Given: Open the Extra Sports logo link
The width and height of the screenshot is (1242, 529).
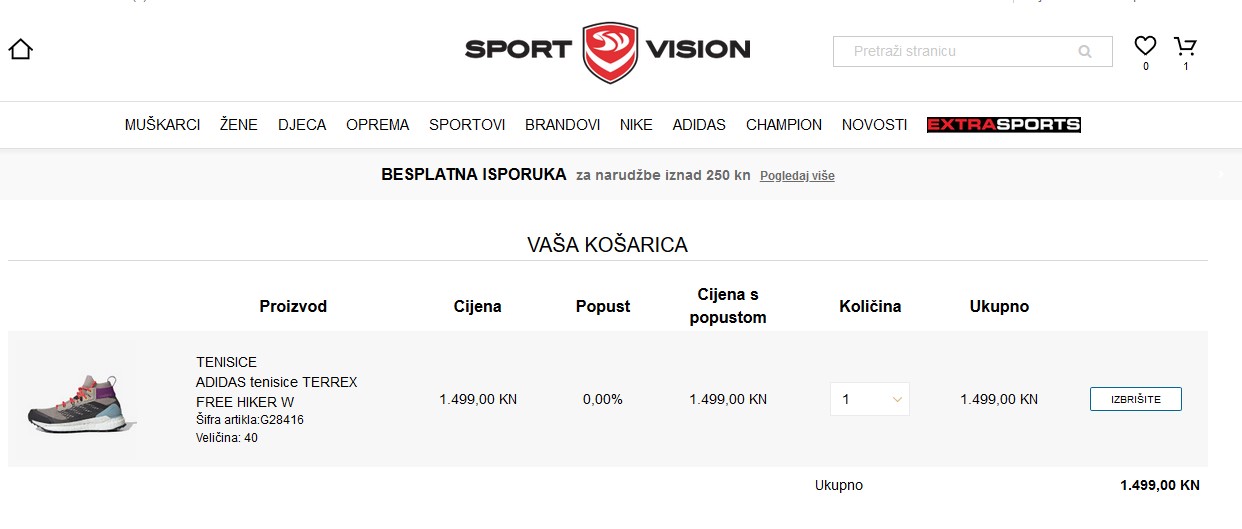Looking at the screenshot, I should [1004, 125].
